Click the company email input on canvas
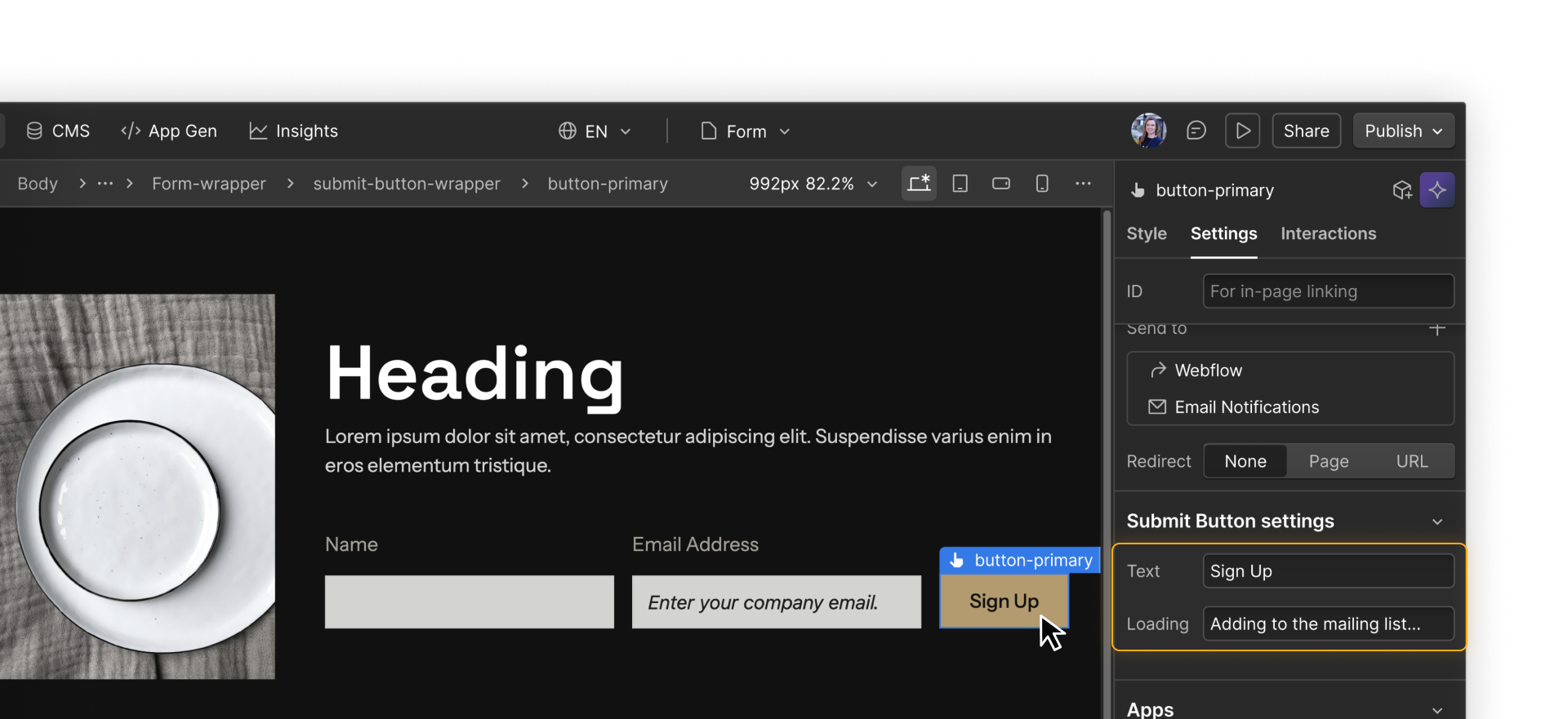Screen dimensions: 1568x719 point(777,602)
